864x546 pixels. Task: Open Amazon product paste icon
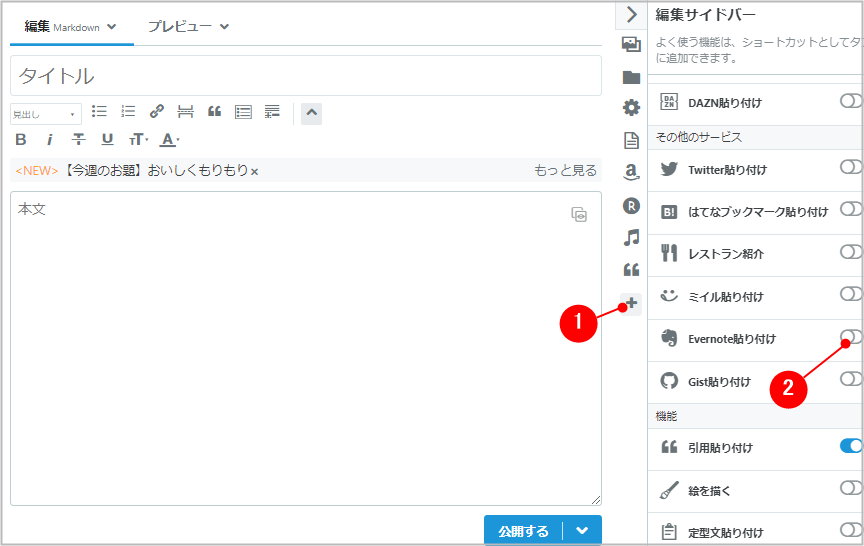(631, 173)
